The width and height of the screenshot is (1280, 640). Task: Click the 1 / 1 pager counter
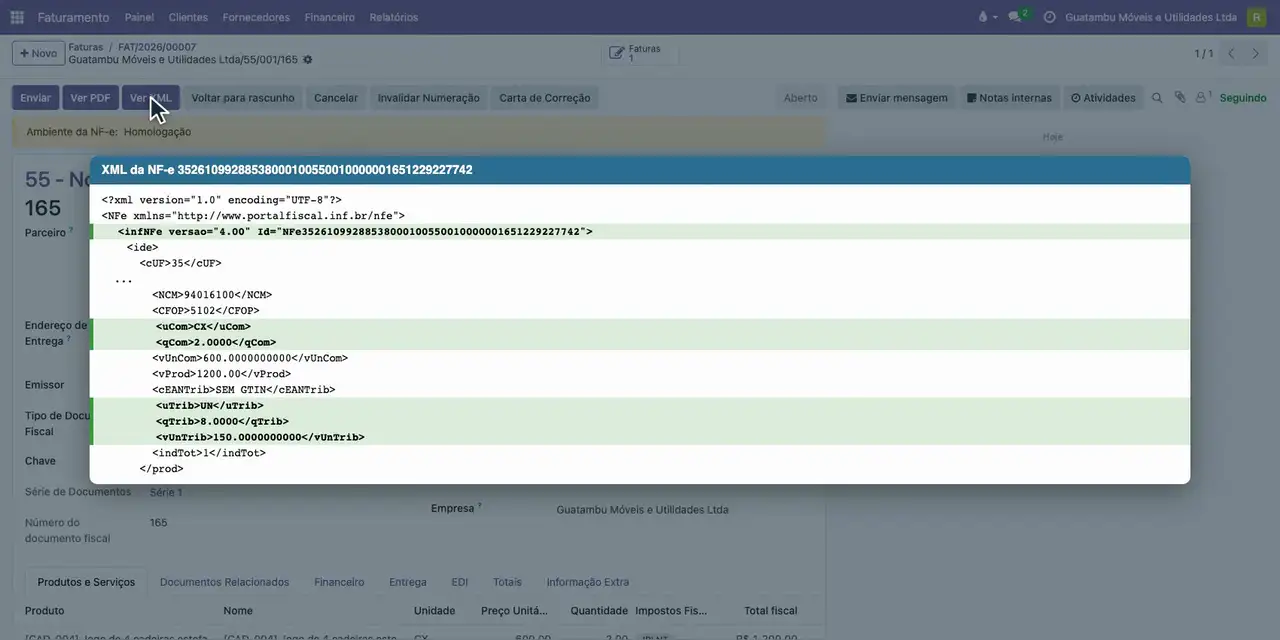click(x=1204, y=53)
